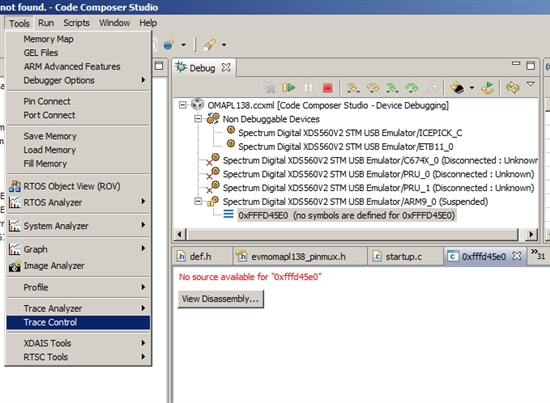550x403 pixels.
Task: Switch to startup.c editor tab
Action: point(404,257)
